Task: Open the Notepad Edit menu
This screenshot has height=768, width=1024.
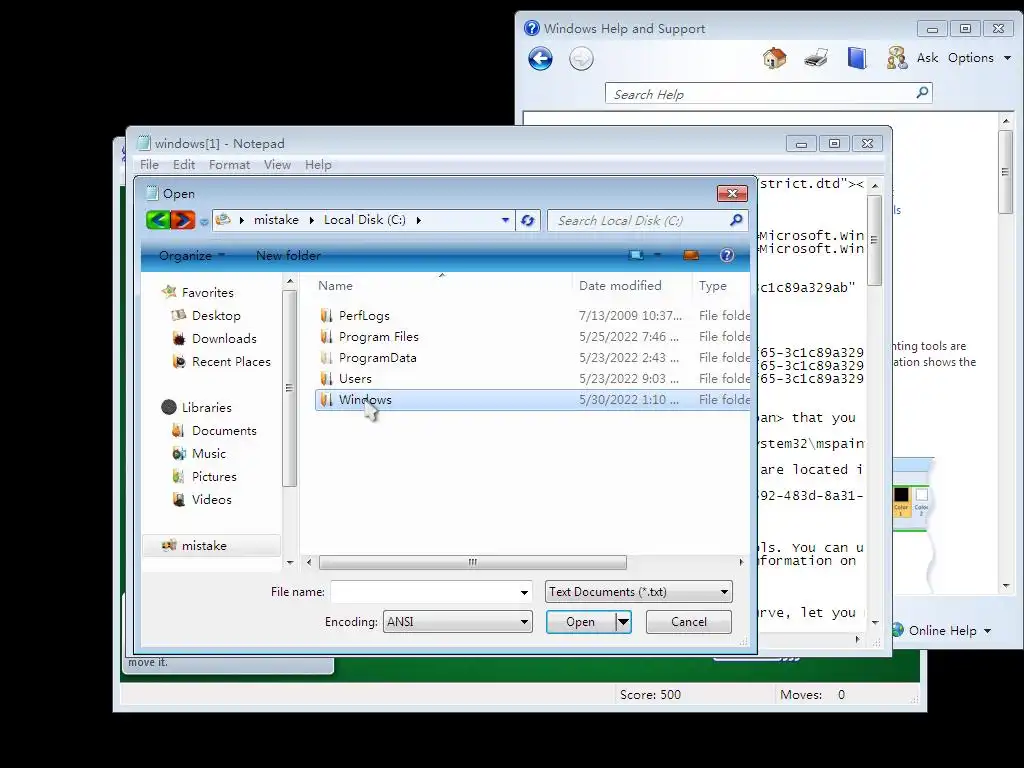Action: coord(184,165)
